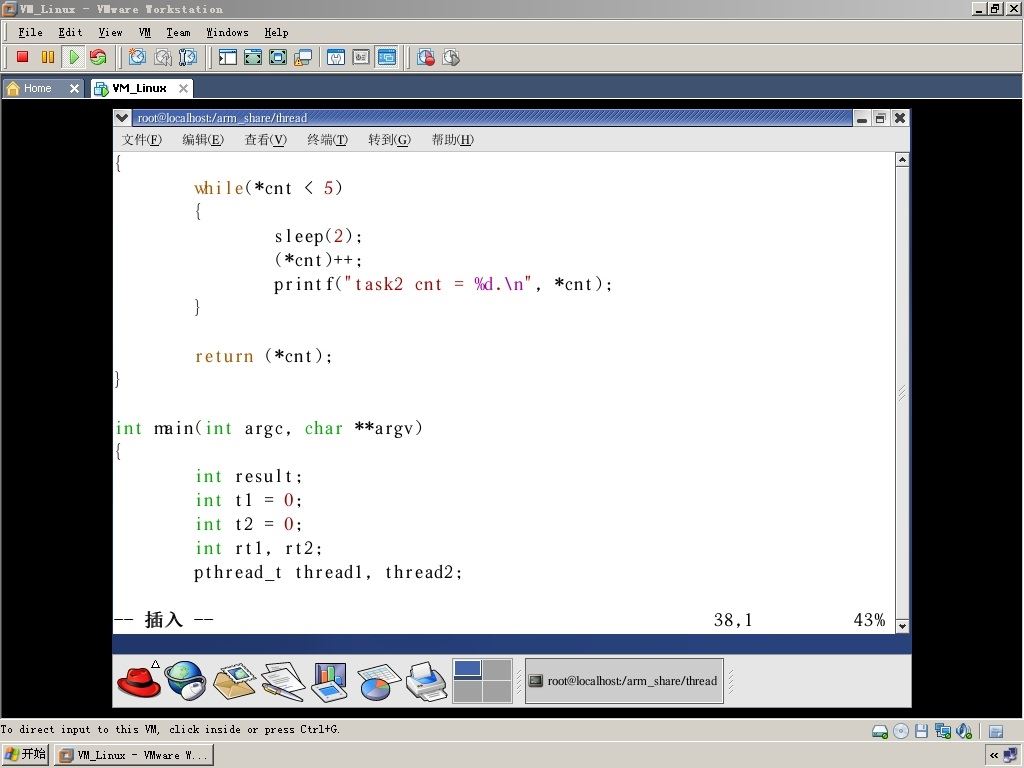Viewport: 1024px width, 768px height.
Task: Click the sound device status icon
Action: coord(963,731)
